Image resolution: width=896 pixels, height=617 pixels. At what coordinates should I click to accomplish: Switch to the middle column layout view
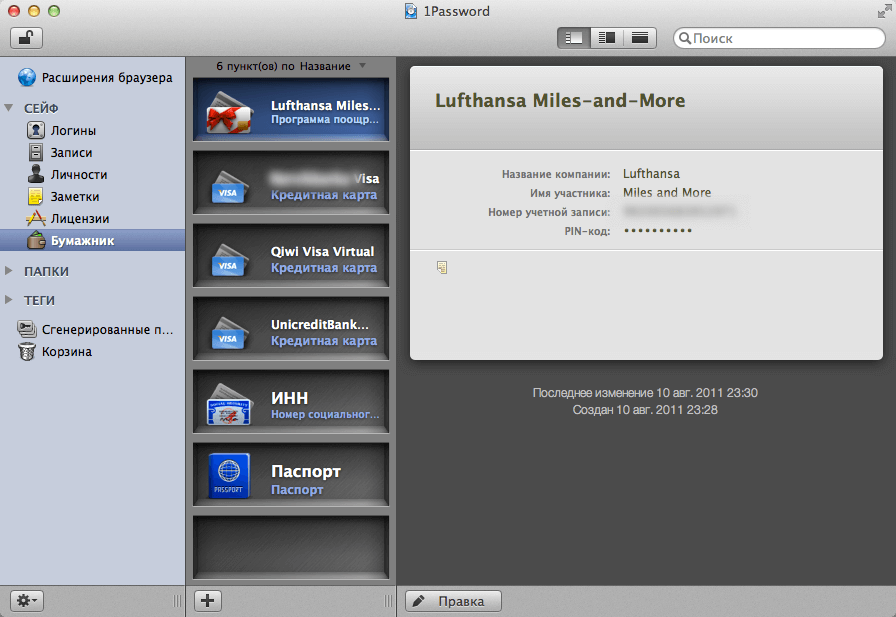607,38
